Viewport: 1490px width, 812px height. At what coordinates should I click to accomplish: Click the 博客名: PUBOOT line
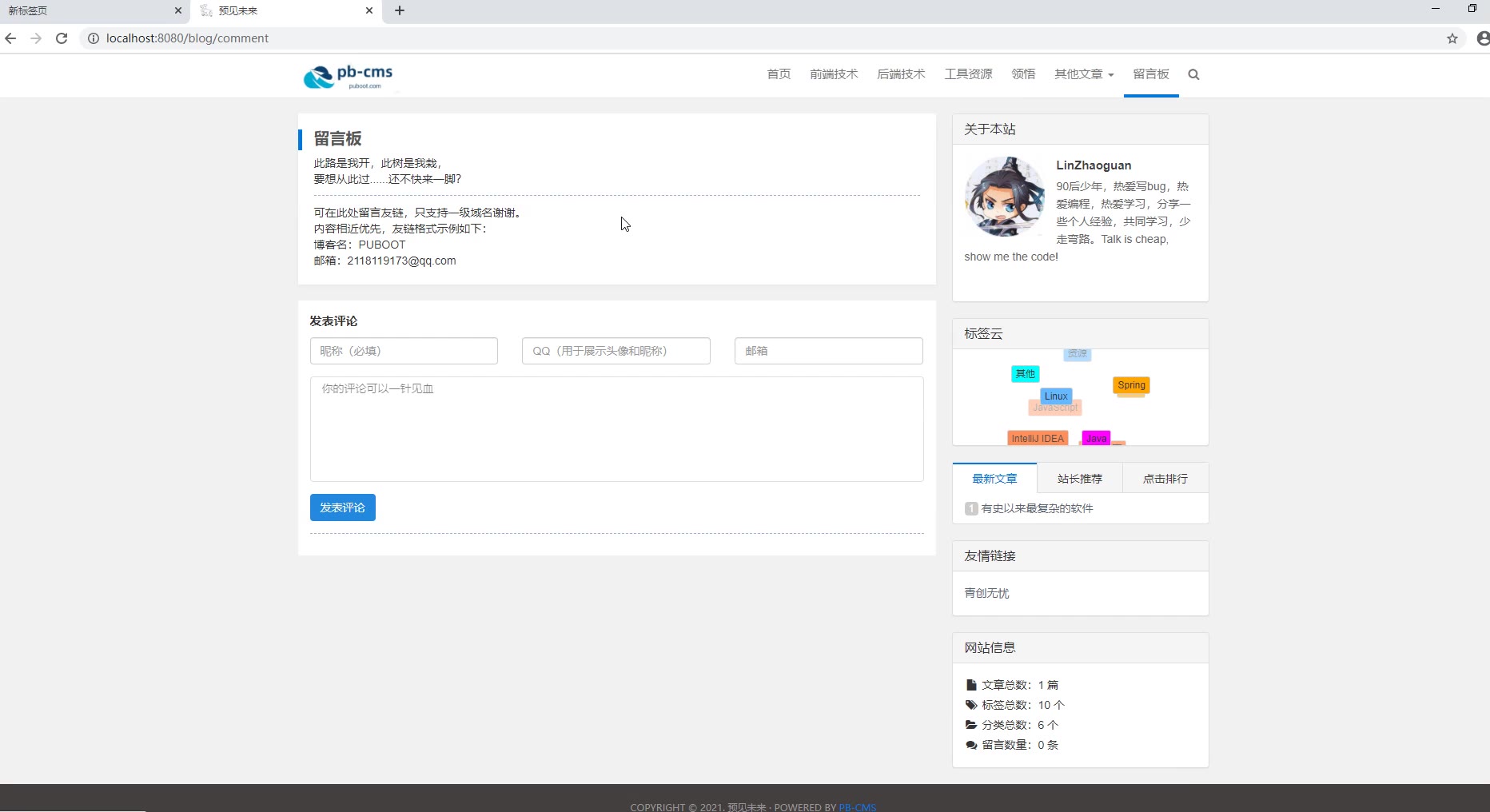coord(360,245)
